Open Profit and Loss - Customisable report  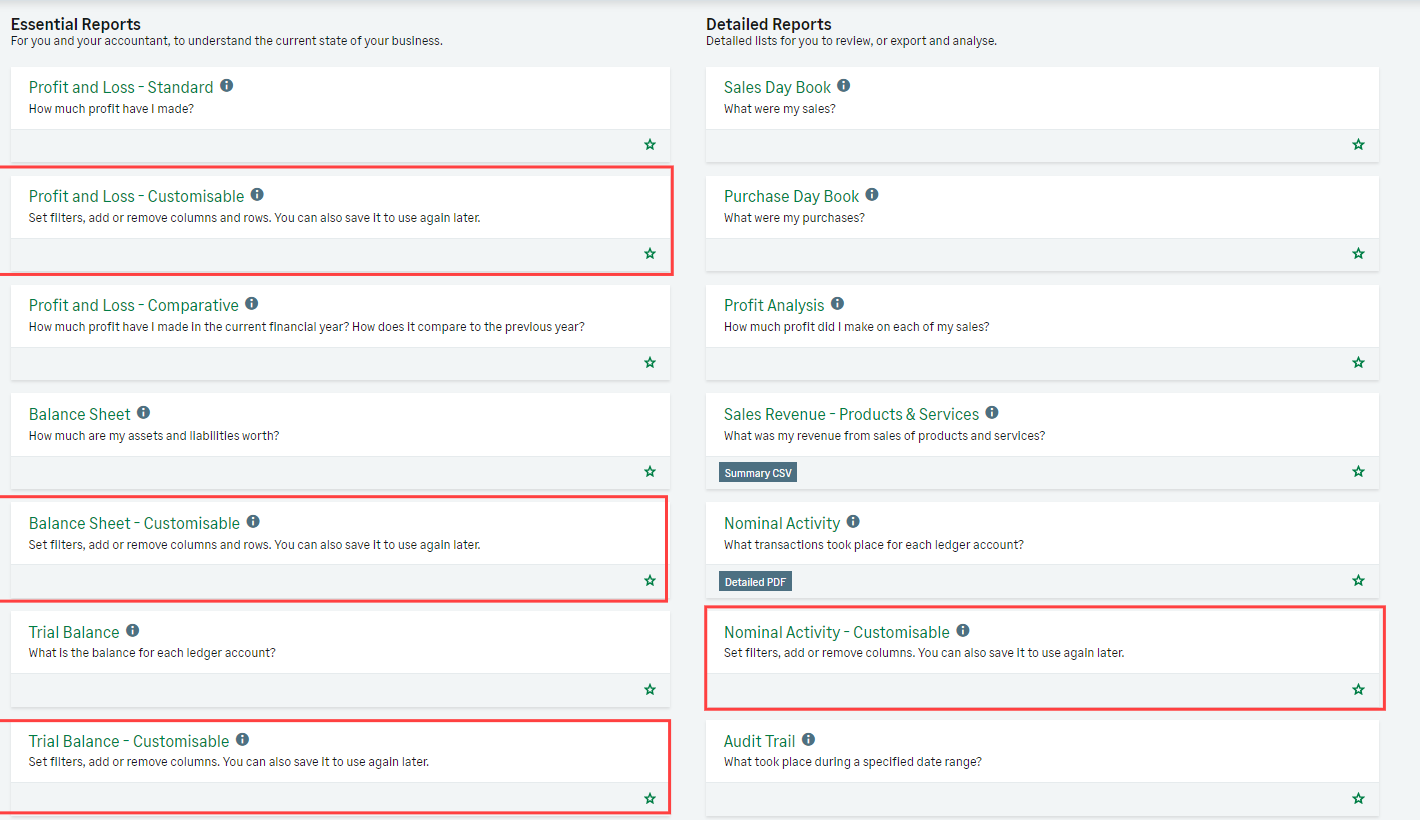[137, 196]
